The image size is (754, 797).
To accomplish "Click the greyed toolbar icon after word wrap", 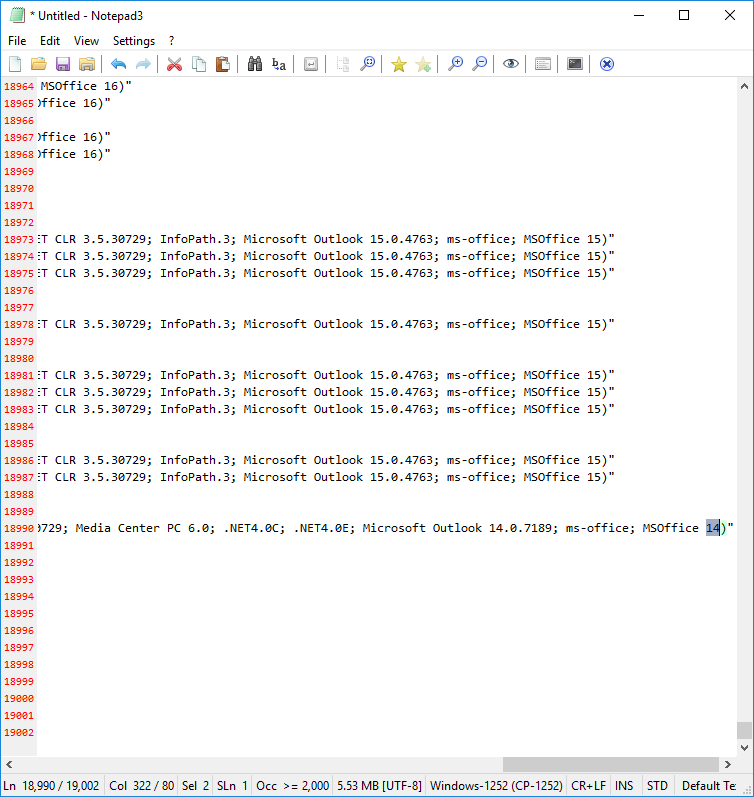I will click(343, 64).
